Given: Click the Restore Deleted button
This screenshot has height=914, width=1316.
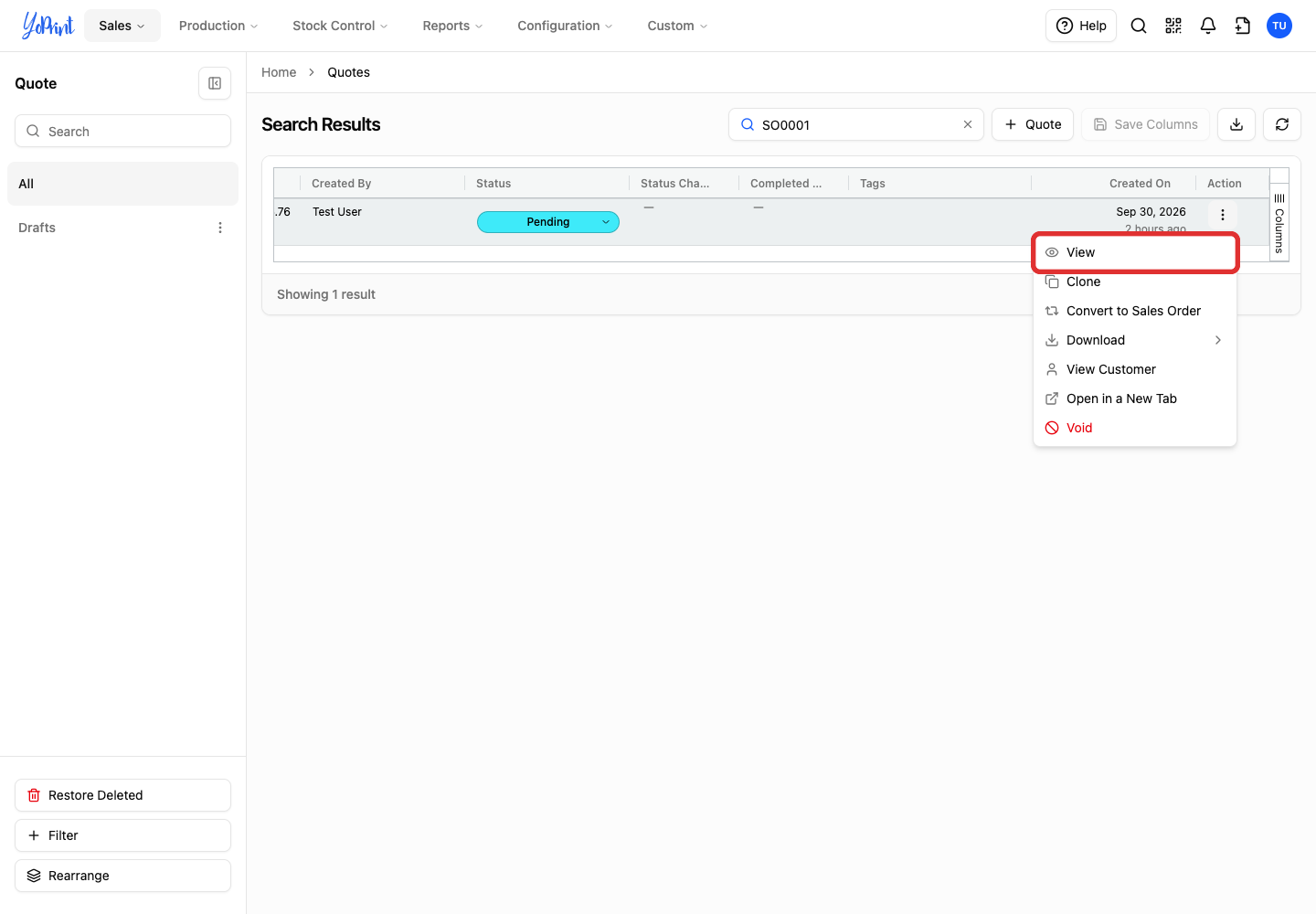Looking at the screenshot, I should tap(122, 795).
